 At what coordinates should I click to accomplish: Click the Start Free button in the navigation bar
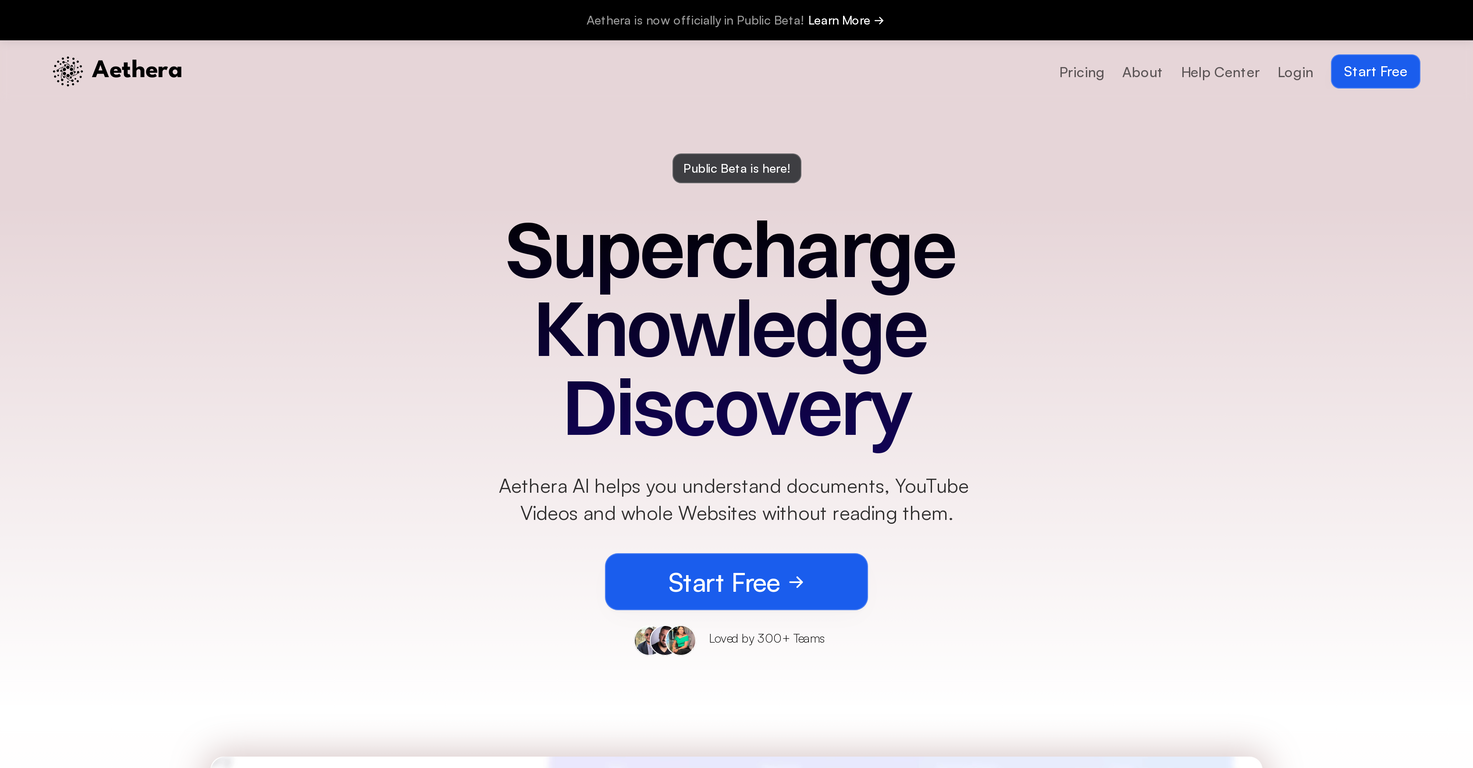click(1375, 71)
